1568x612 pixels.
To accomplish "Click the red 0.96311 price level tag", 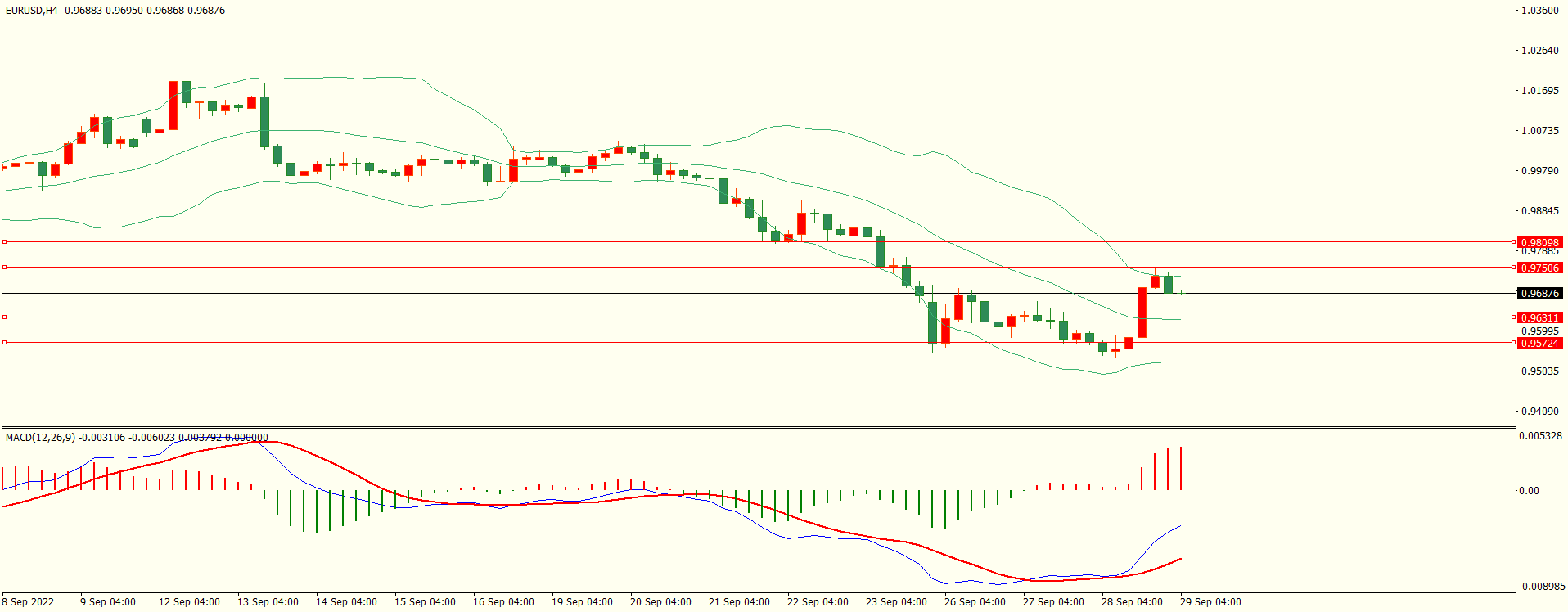I will tap(1539, 317).
